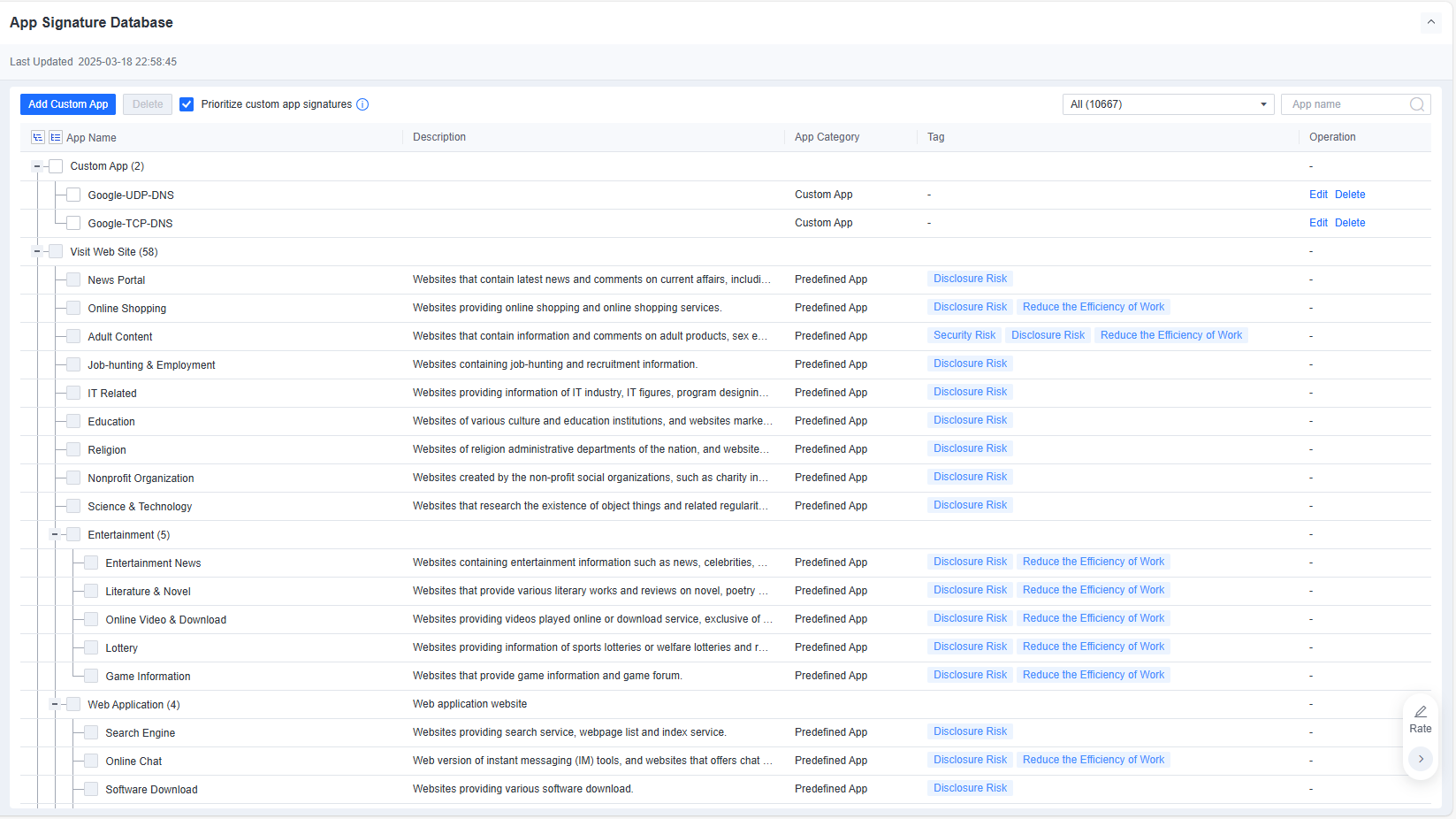Select the Google-UDP-DNS checkbox
This screenshot has height=819, width=1456.
[x=73, y=195]
